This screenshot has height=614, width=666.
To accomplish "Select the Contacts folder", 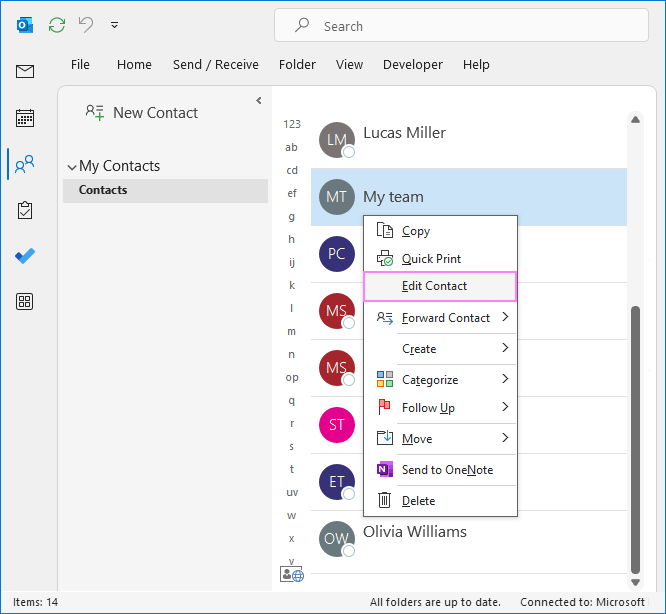I will click(103, 190).
